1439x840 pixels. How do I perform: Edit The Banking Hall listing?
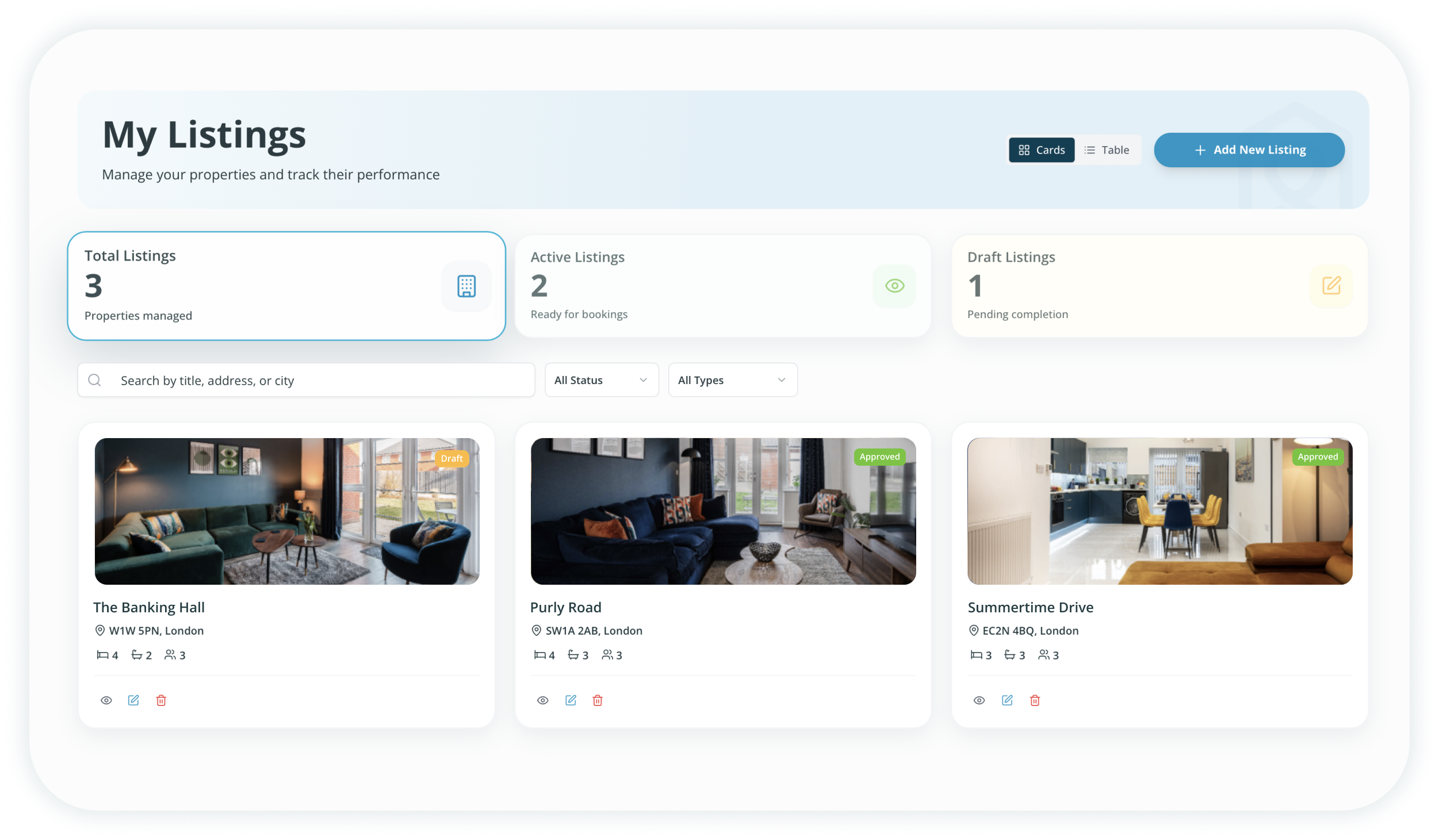click(133, 700)
